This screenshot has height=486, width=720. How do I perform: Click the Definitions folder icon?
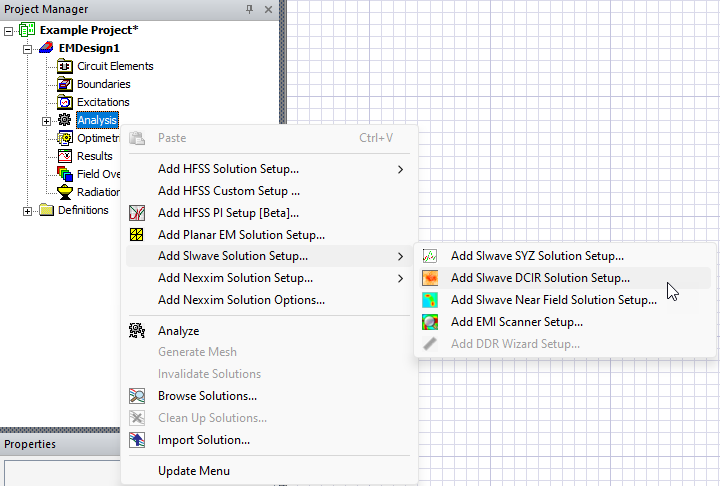46,210
